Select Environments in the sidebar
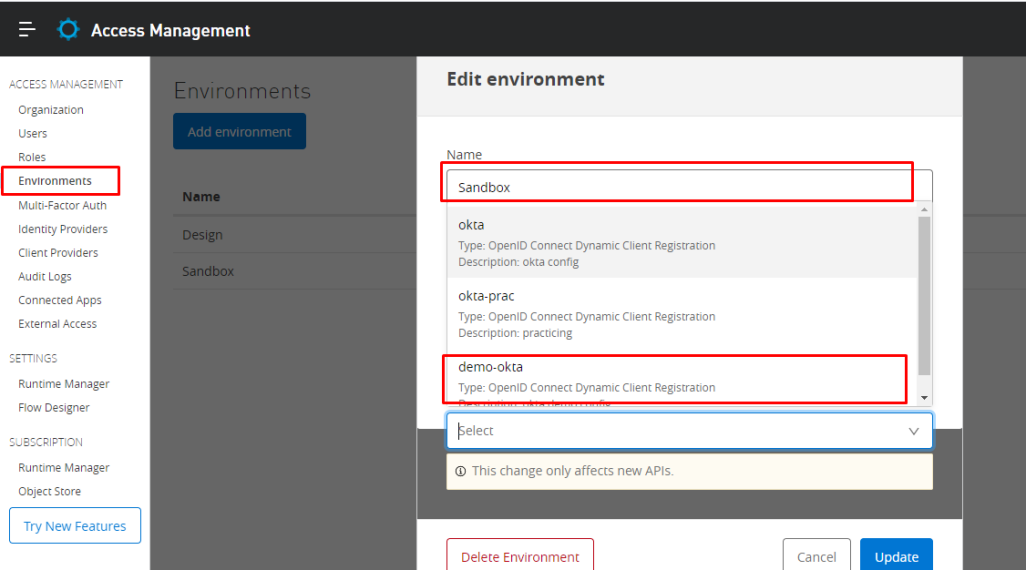 coord(55,181)
